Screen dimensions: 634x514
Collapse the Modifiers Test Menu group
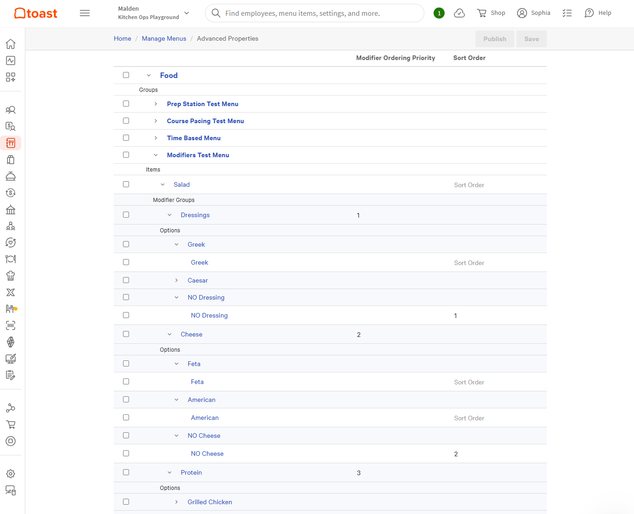156,155
